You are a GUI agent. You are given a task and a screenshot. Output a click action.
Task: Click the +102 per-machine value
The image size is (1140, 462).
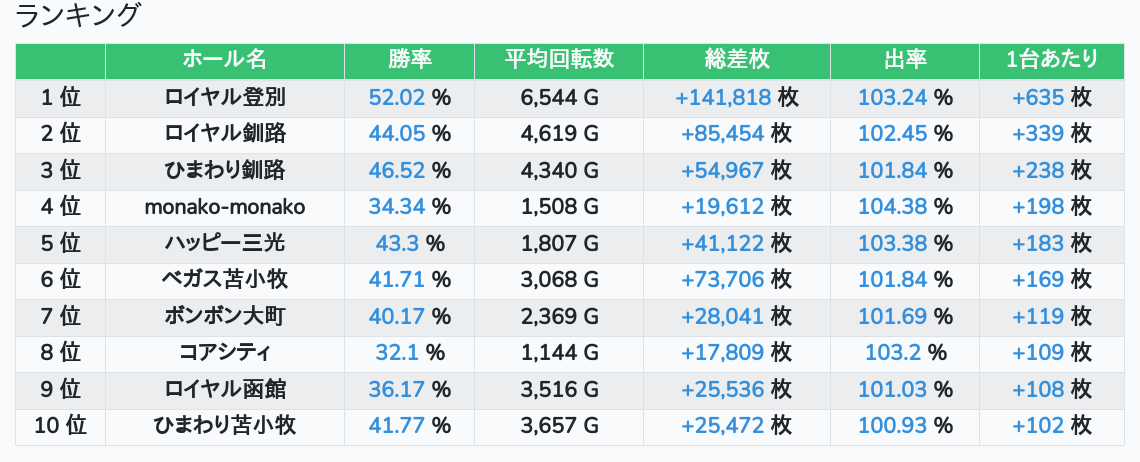tap(1038, 426)
